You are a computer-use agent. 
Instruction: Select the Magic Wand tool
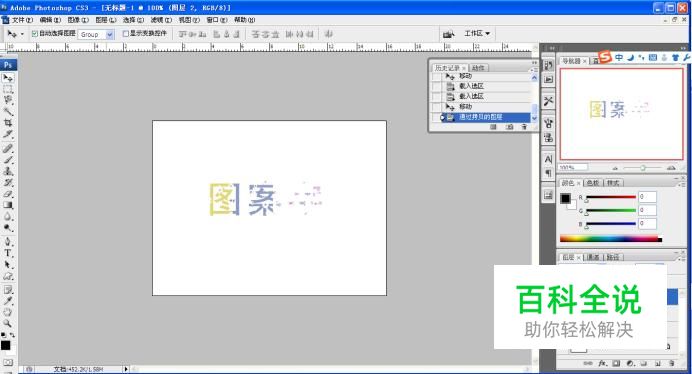(x=8, y=111)
